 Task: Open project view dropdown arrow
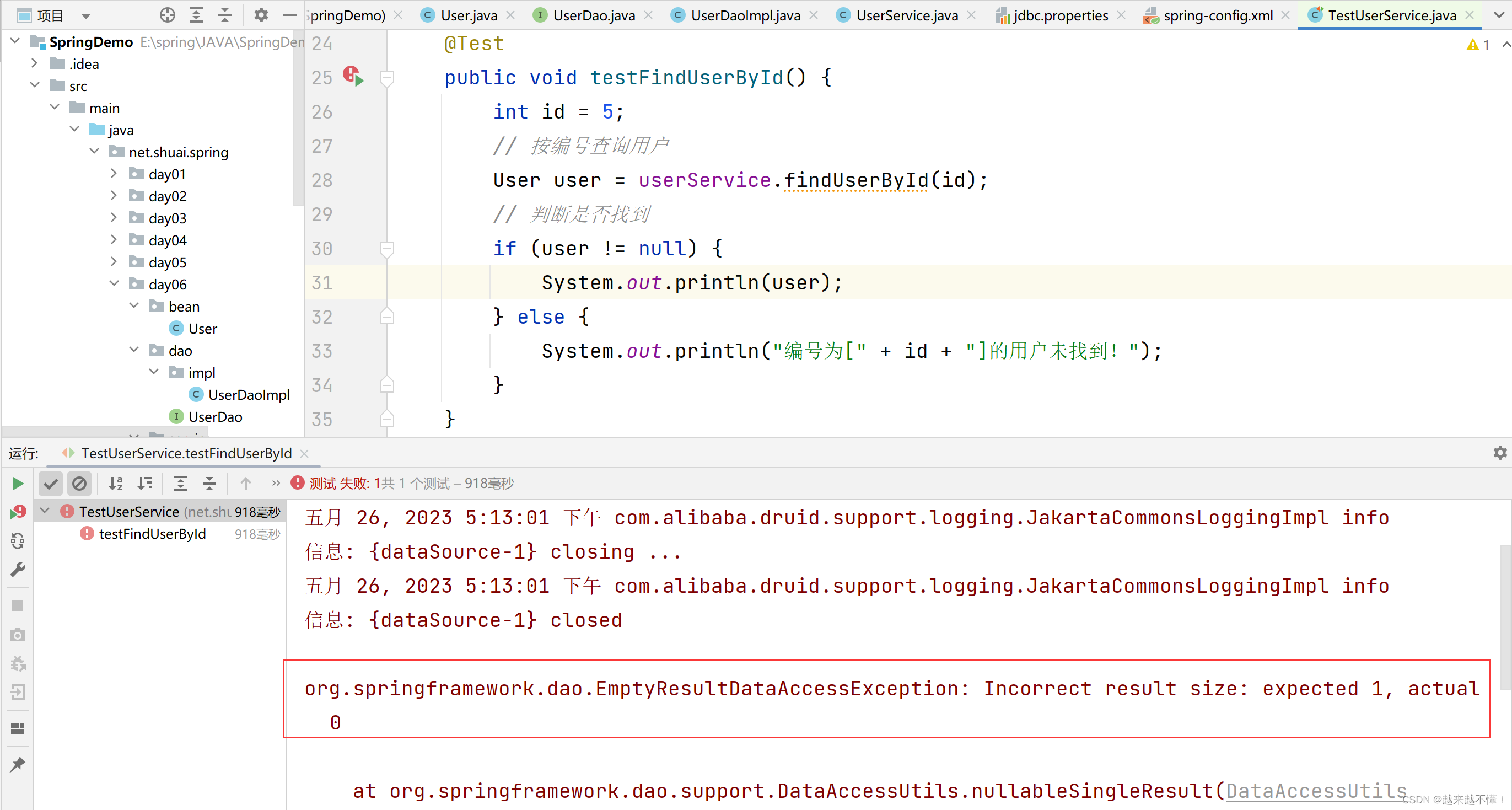point(87,16)
